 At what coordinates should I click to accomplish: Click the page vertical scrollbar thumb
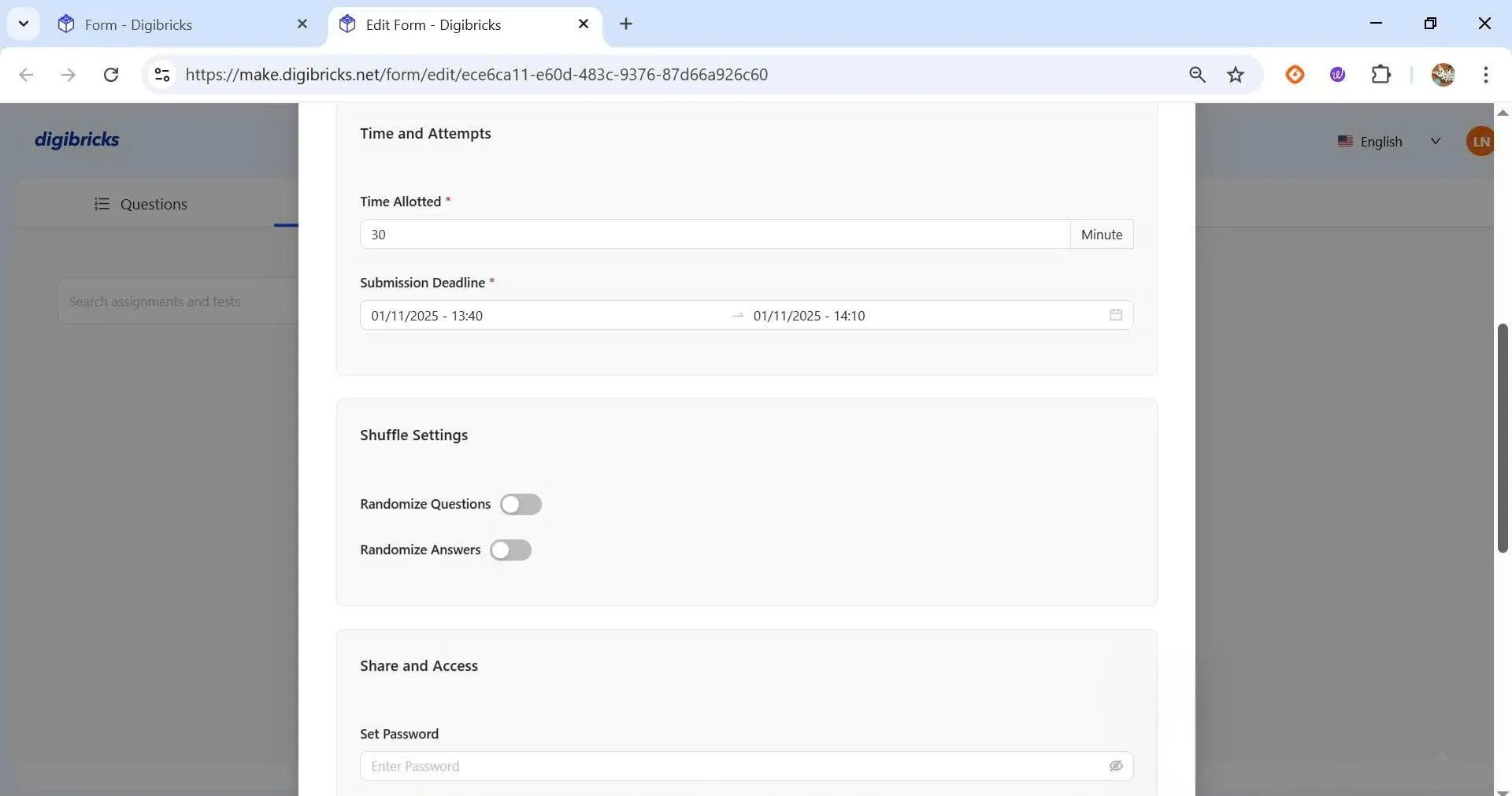[x=1502, y=437]
